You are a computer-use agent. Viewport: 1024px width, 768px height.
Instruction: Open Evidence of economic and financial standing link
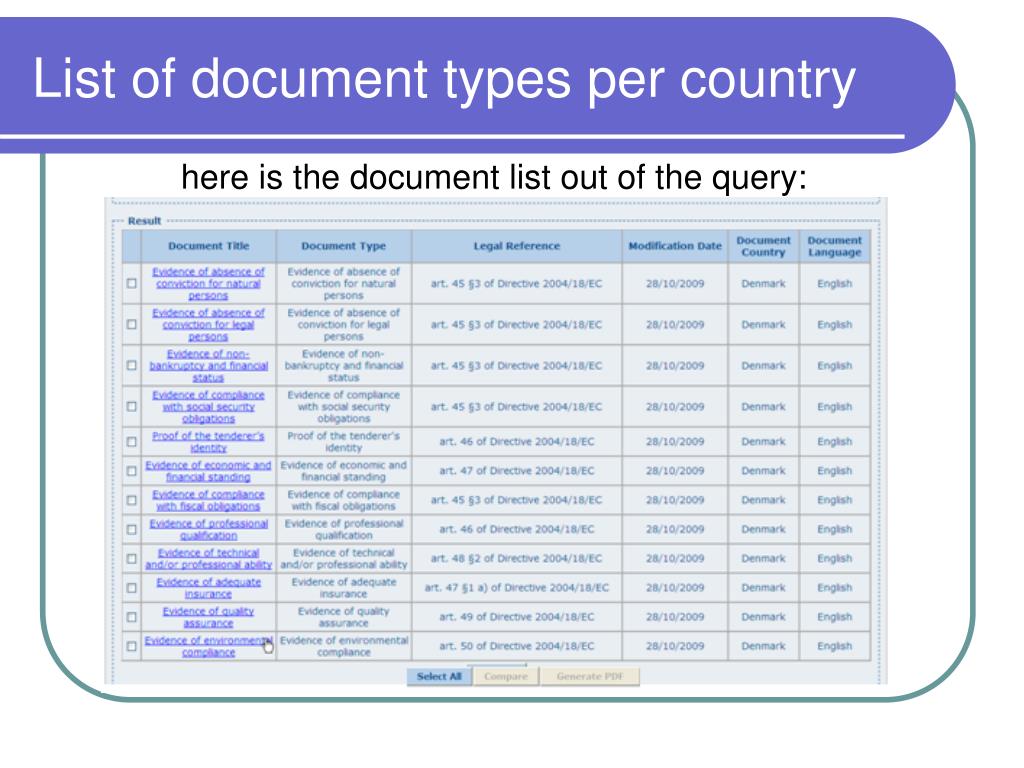208,471
